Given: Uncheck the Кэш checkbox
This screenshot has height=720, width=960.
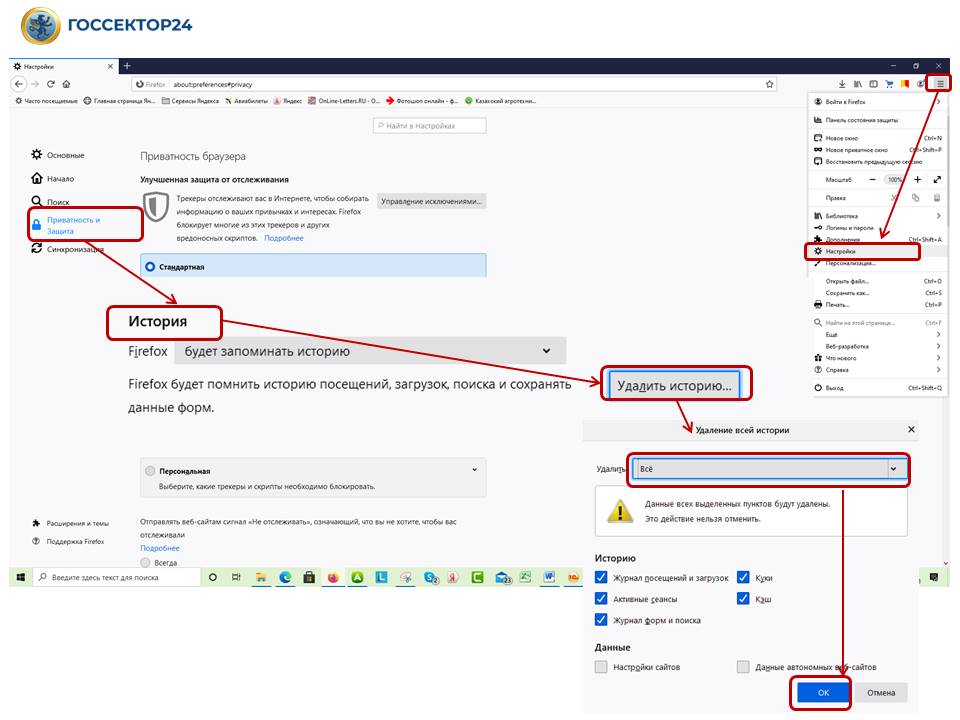Looking at the screenshot, I should [743, 598].
